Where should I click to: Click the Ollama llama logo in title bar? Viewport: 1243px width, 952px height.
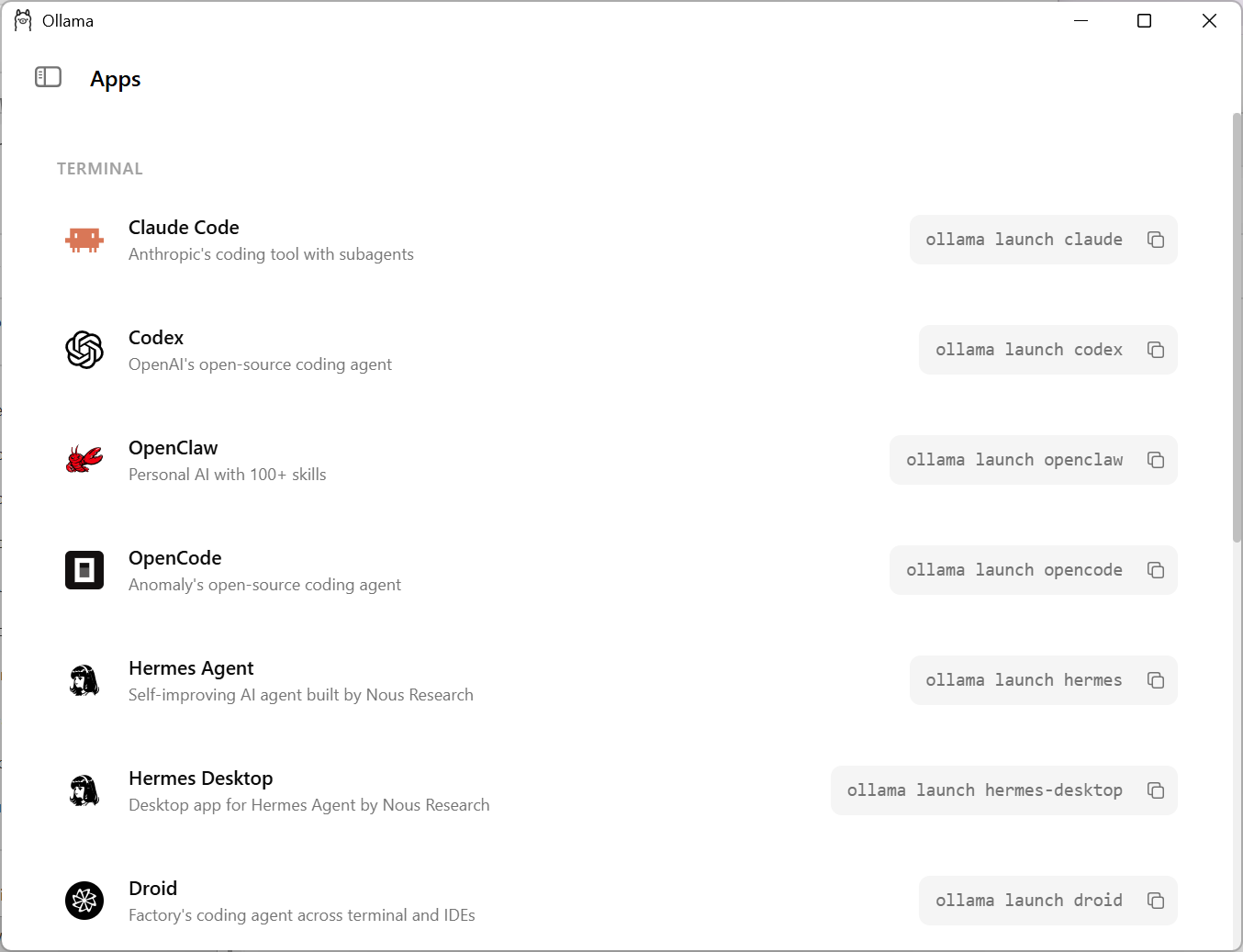point(23,20)
